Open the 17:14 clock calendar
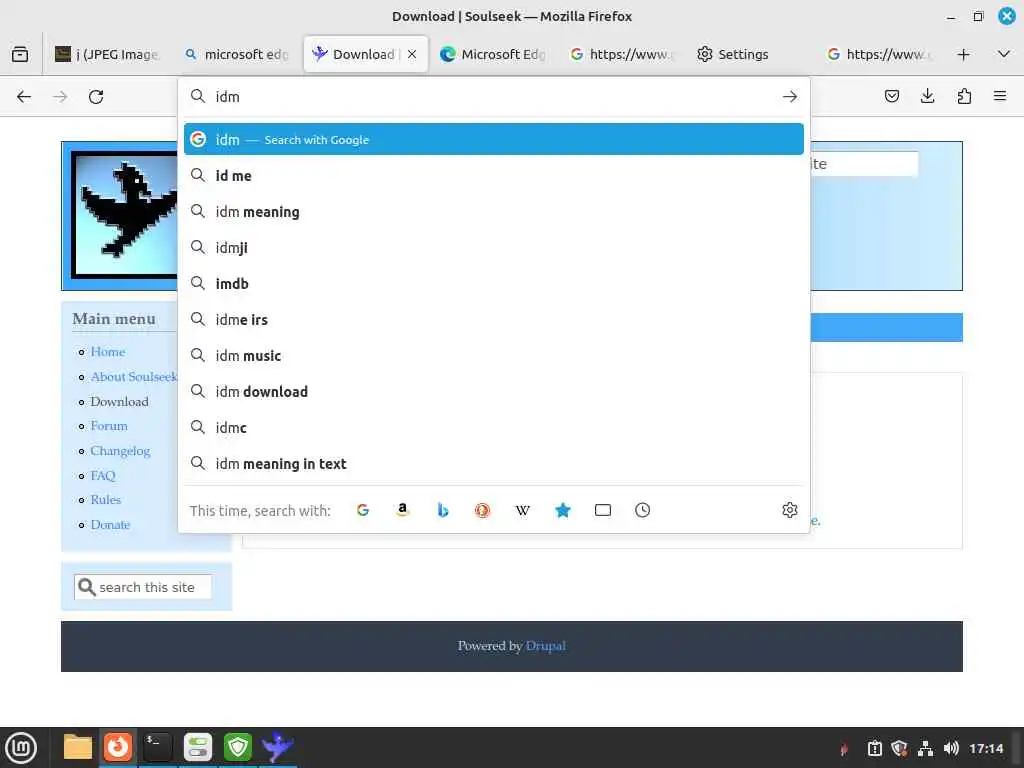Image resolution: width=1024 pixels, height=768 pixels. [986, 748]
